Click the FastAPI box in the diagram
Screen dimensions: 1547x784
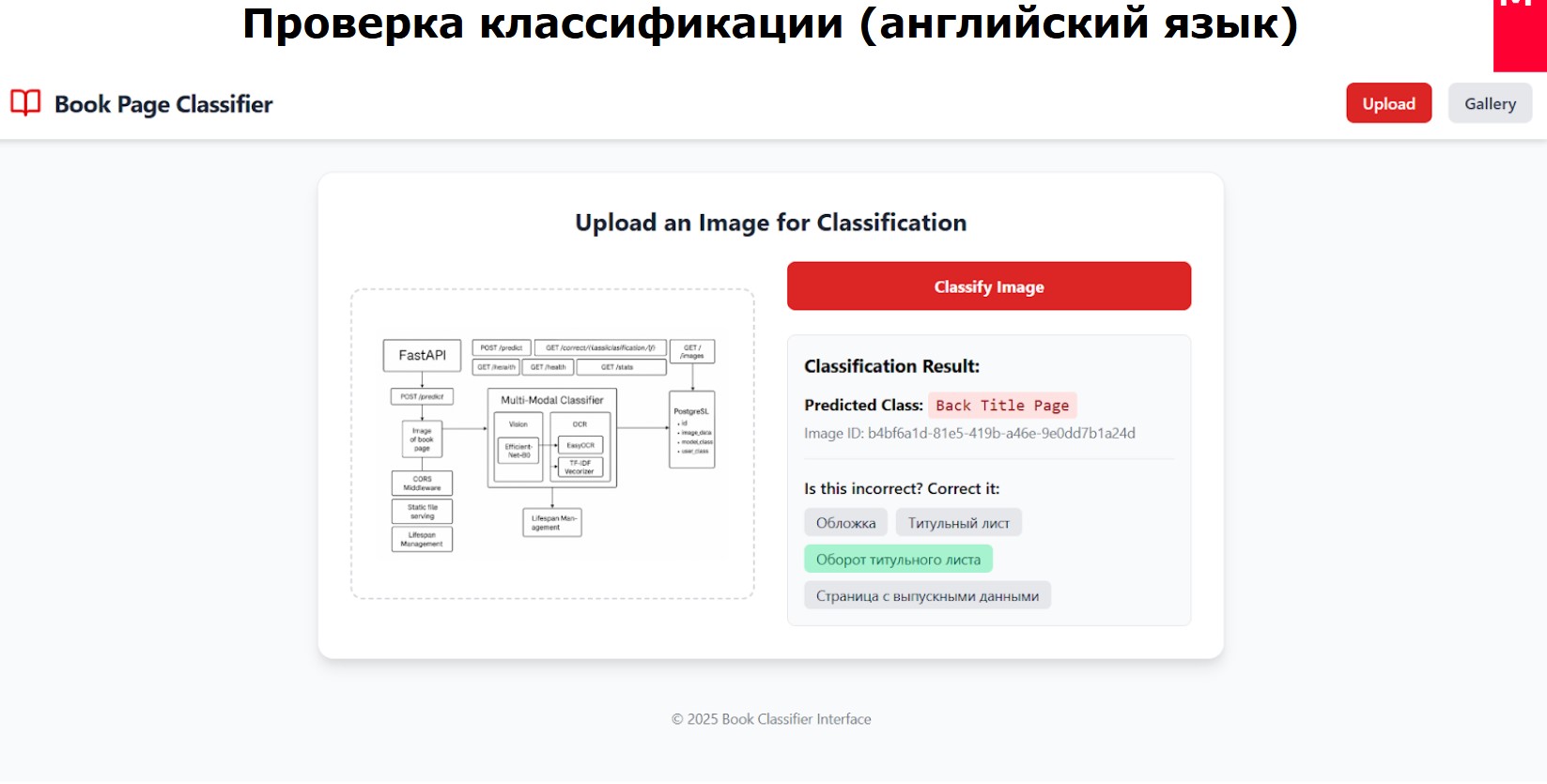coord(422,356)
